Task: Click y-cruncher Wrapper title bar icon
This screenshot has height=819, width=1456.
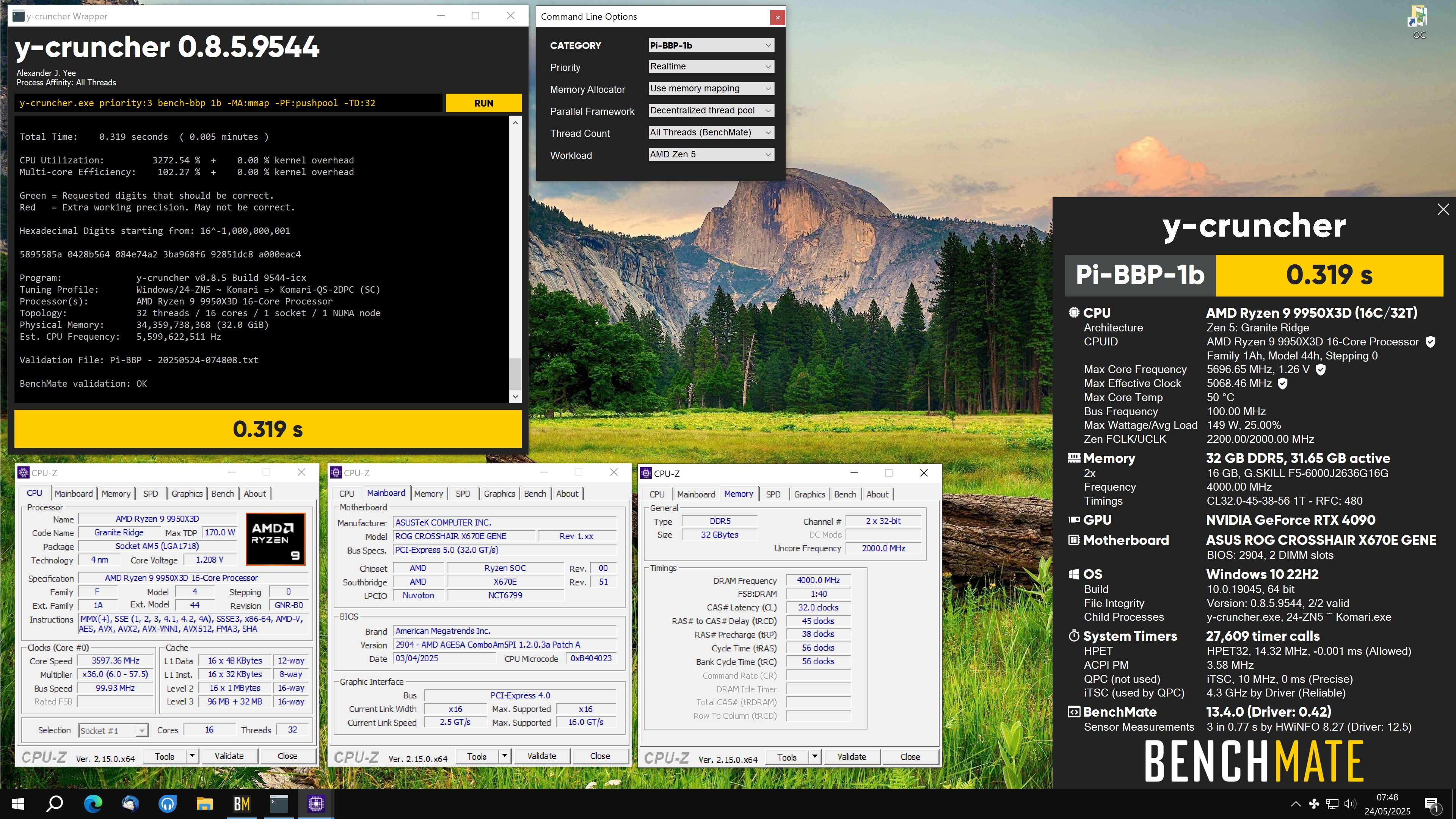Action: pyautogui.click(x=18, y=16)
